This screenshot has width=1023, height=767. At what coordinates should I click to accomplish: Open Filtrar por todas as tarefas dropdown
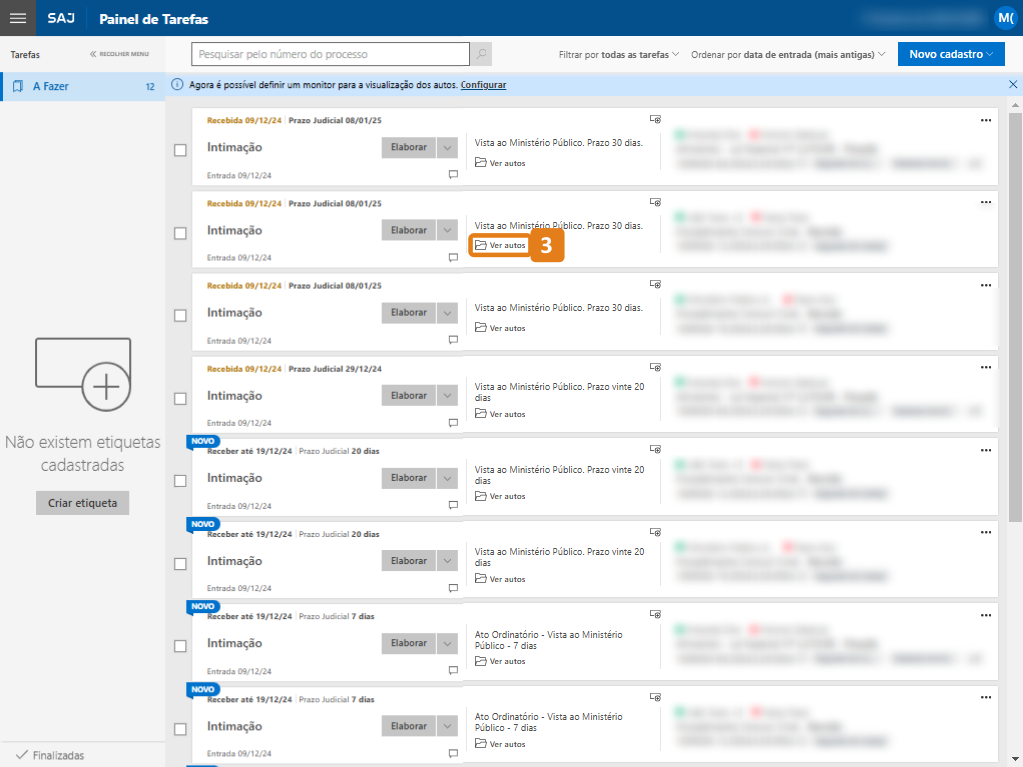(619, 54)
